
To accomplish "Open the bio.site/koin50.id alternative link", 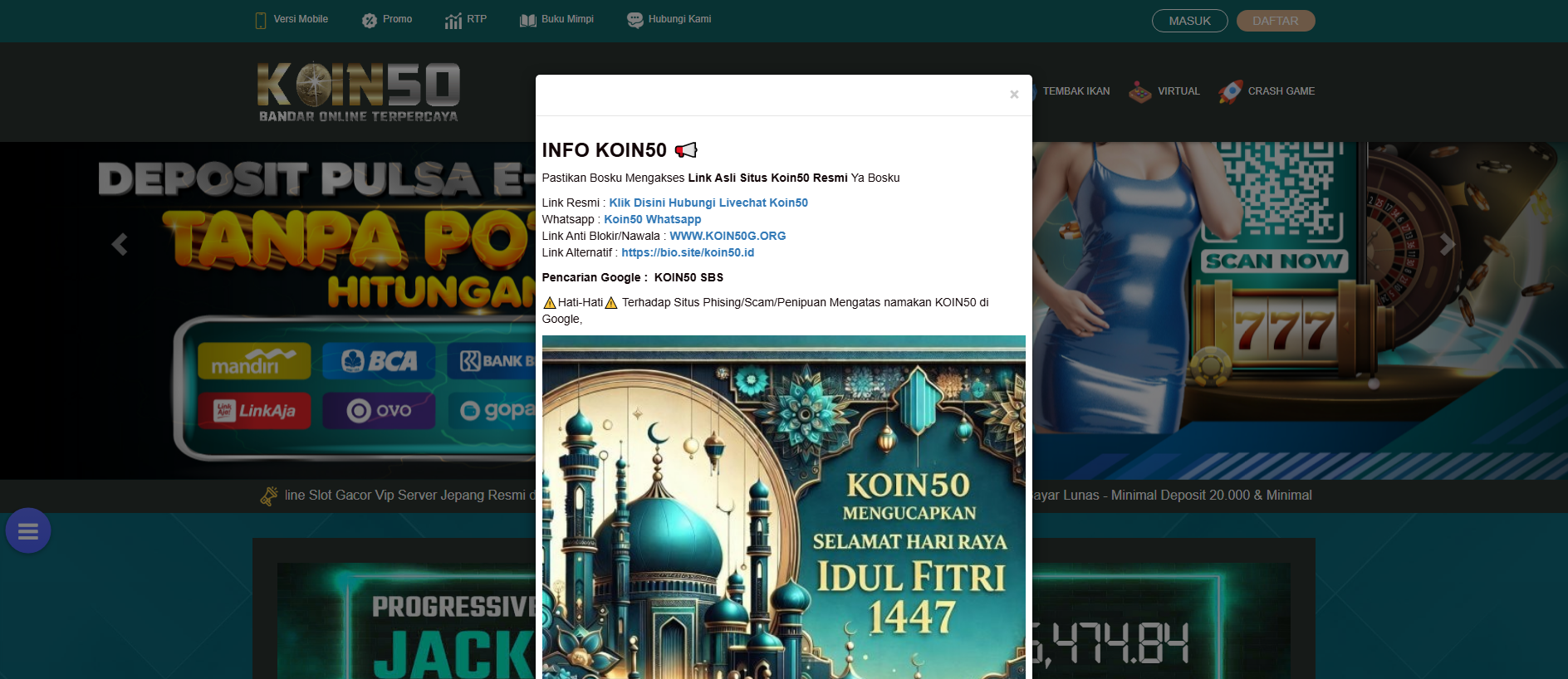I will [688, 252].
